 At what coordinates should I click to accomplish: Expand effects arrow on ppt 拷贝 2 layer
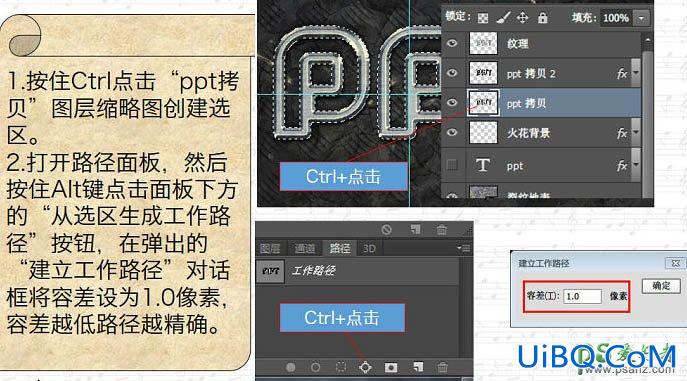click(x=636, y=73)
